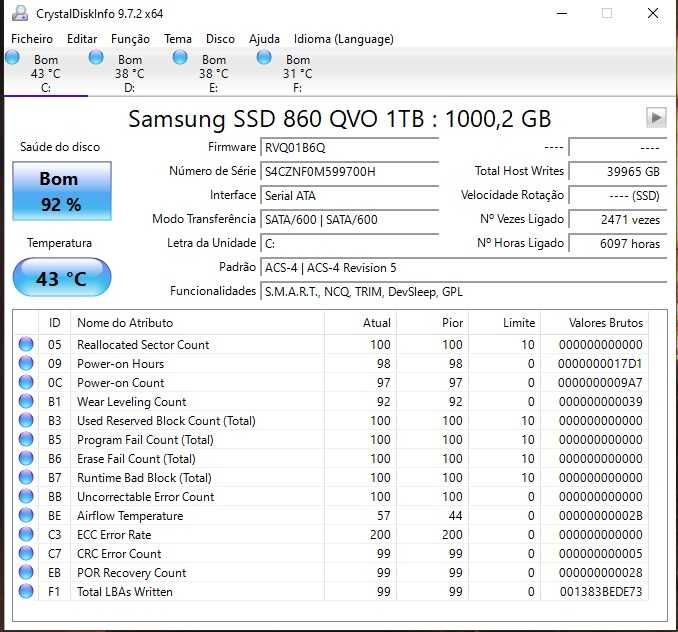Click the 43 °C temperature button
The width and height of the screenshot is (678, 632).
coord(62,278)
